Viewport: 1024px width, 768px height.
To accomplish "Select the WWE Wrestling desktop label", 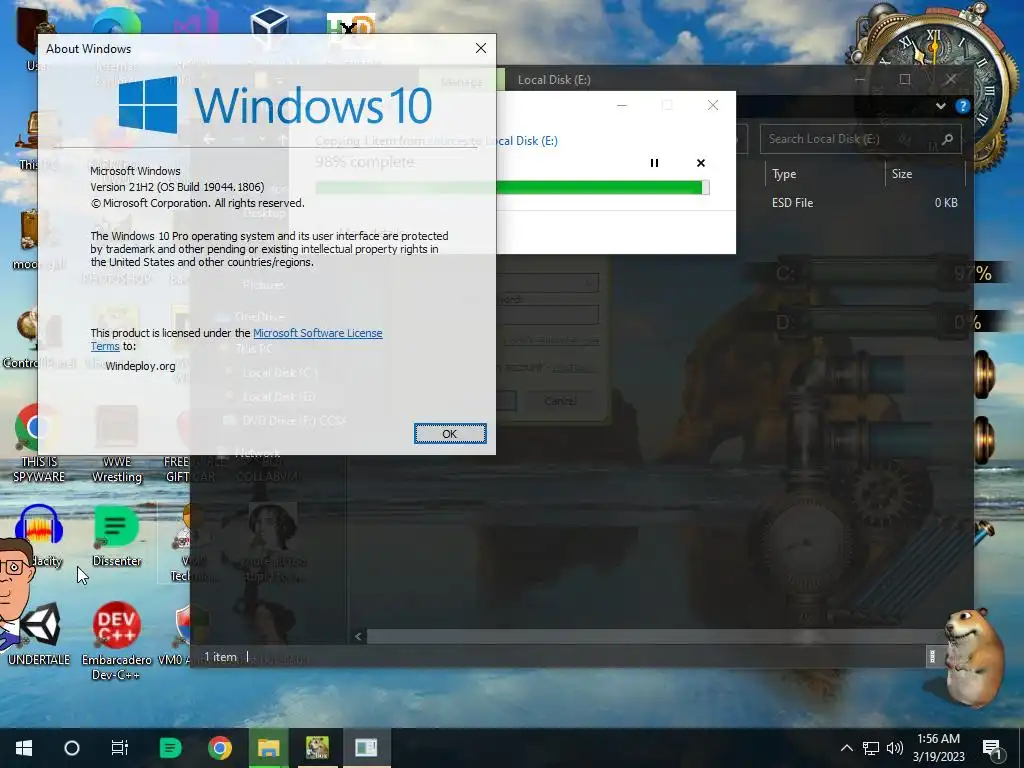I will click(x=117, y=470).
